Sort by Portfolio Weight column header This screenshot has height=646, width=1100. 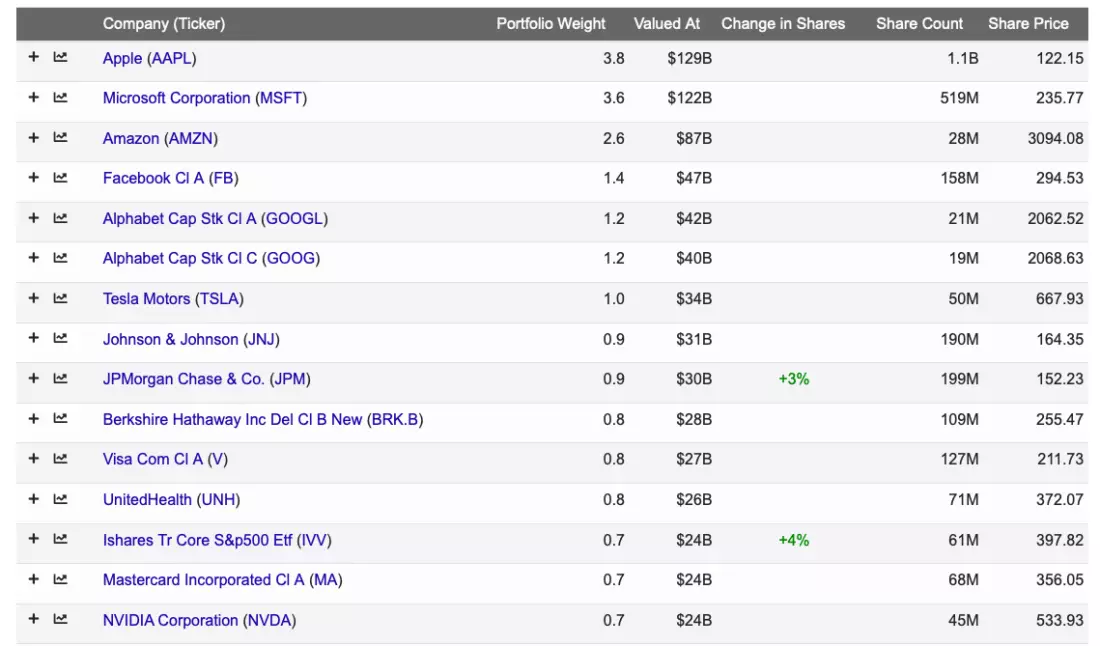(551, 24)
